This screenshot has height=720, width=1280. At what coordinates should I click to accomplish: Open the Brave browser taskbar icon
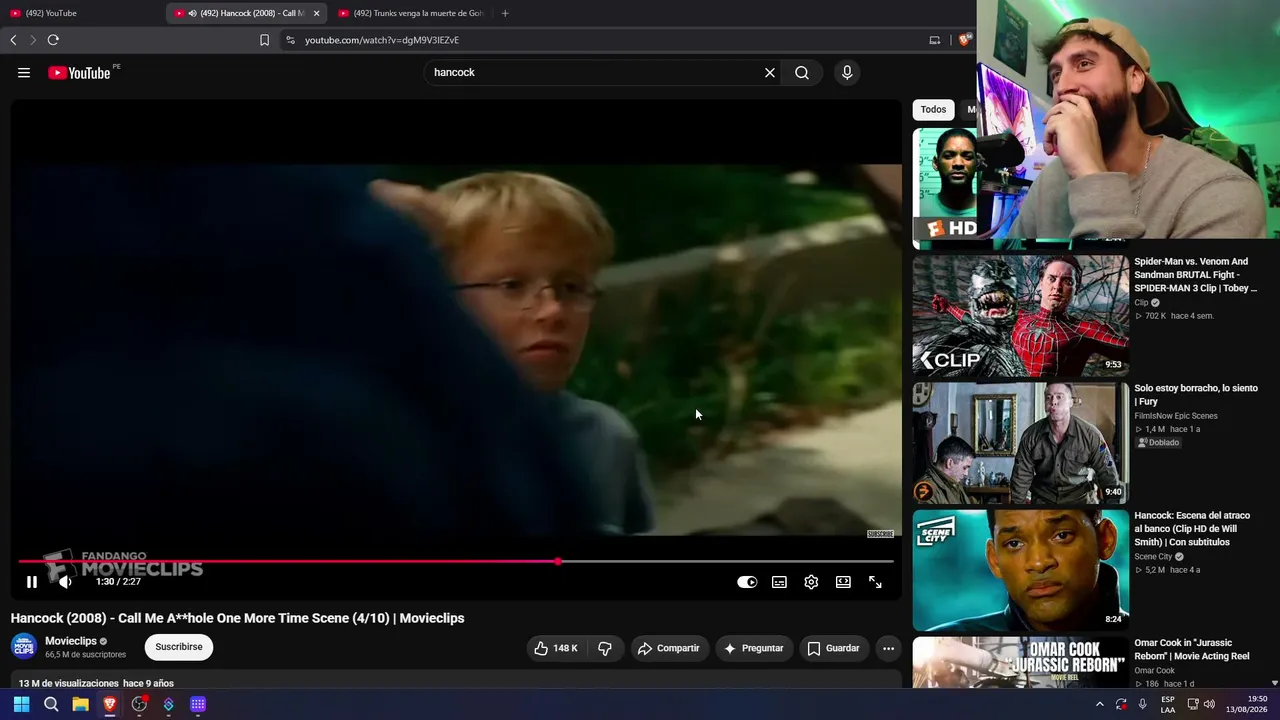pyautogui.click(x=110, y=704)
